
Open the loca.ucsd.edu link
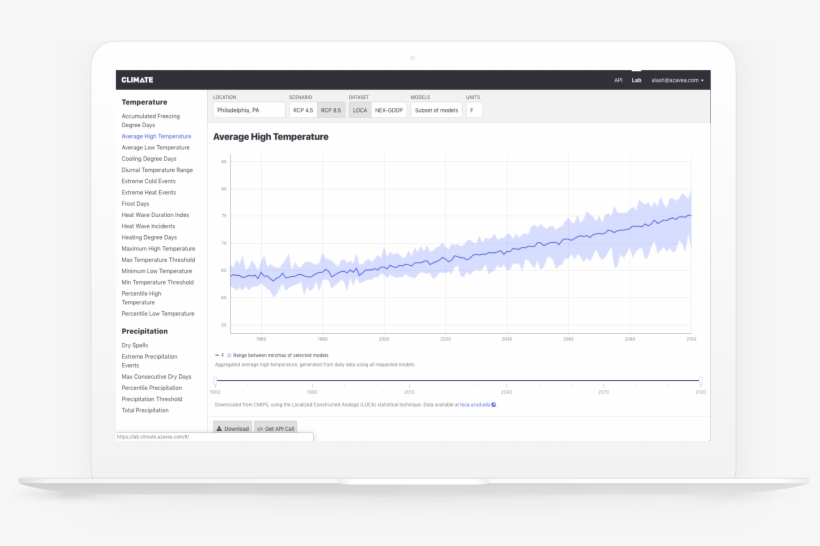tap(474, 405)
